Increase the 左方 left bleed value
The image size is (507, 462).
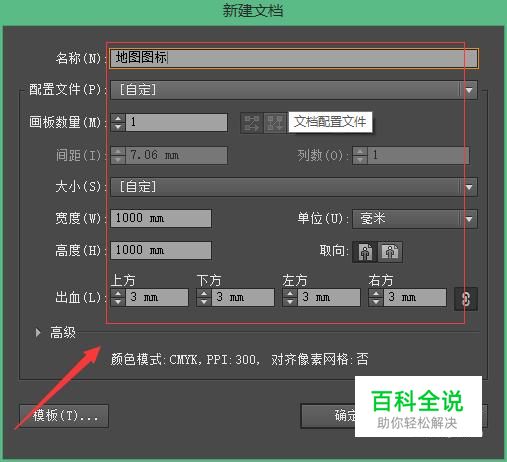pyautogui.click(x=290, y=293)
